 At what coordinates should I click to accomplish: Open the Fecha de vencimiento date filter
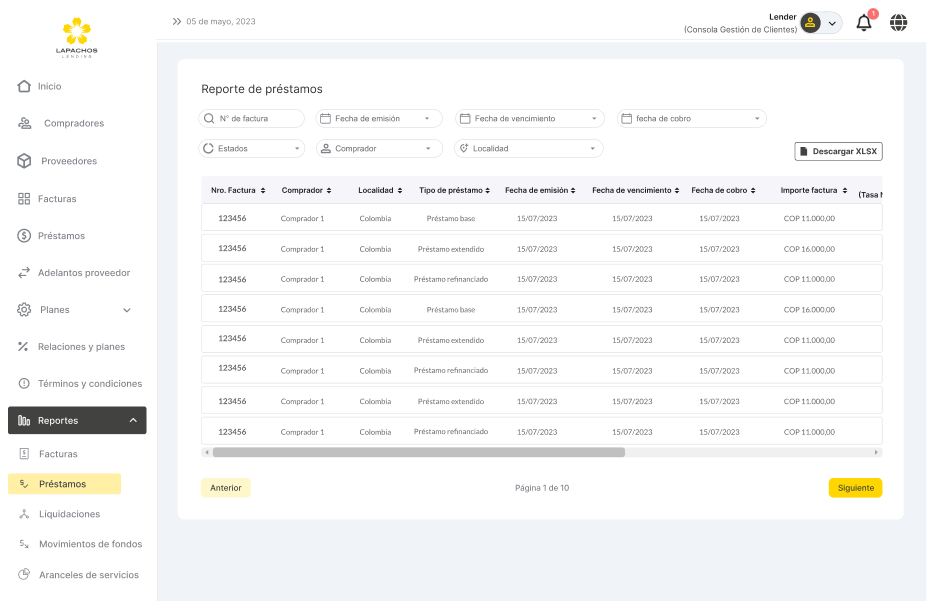(x=530, y=118)
